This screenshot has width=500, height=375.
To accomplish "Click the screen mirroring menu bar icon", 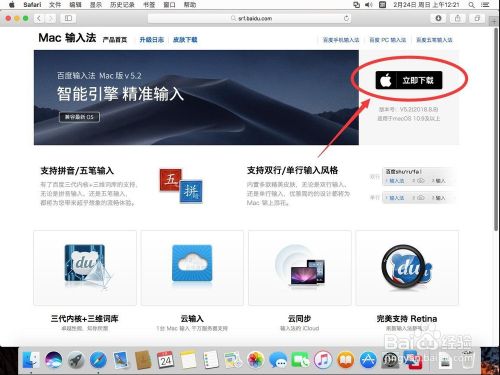I will click(356, 5).
